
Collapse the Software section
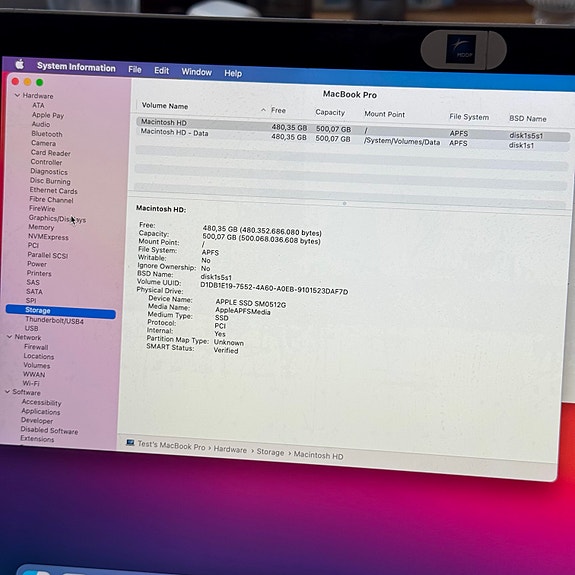click(7, 392)
